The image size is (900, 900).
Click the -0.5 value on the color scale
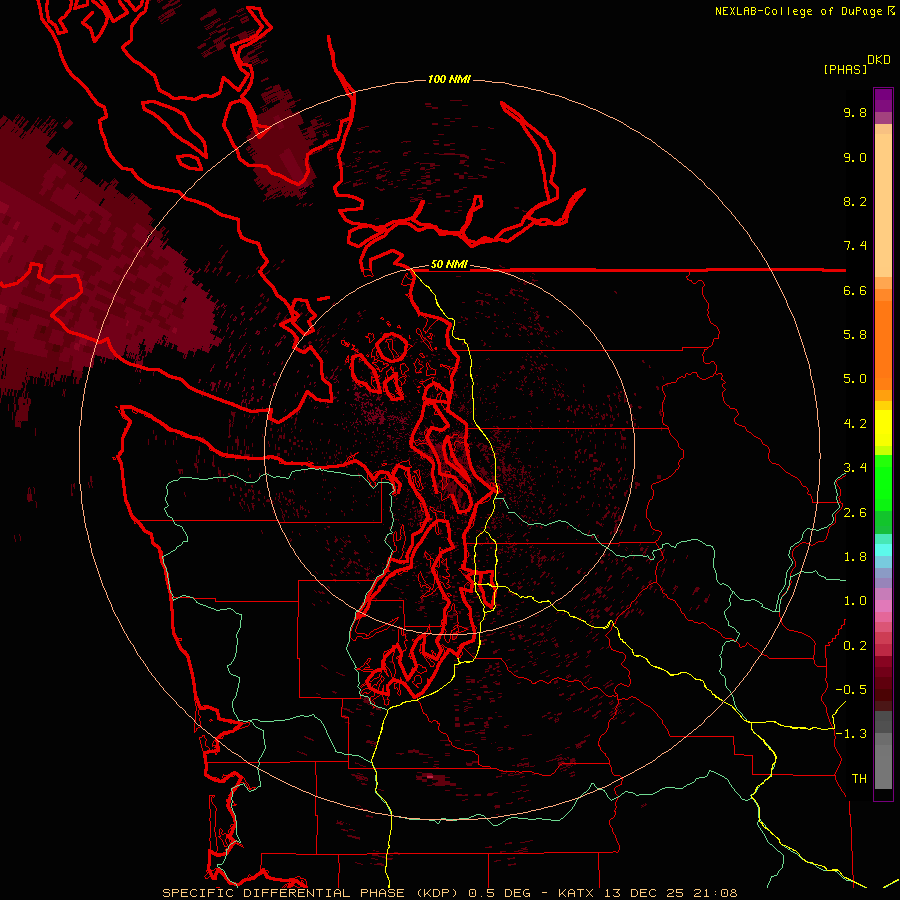tap(851, 690)
